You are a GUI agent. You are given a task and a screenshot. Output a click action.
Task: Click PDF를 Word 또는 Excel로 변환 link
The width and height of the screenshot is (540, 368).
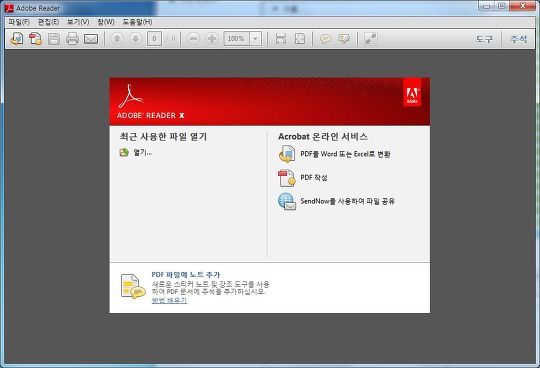tap(345, 154)
